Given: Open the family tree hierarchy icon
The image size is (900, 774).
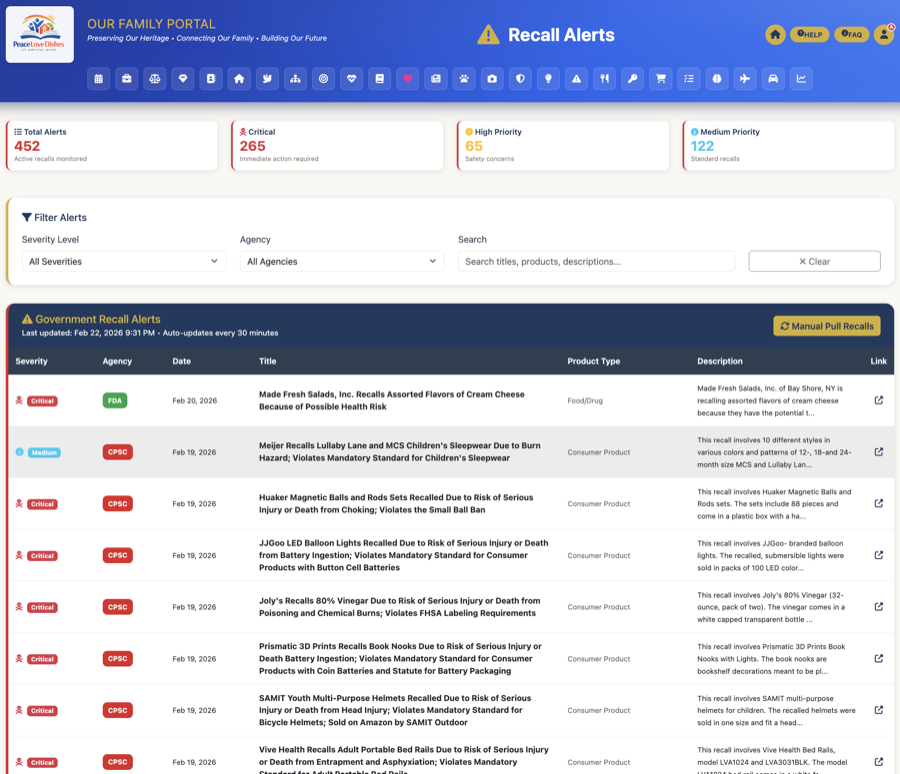Looking at the screenshot, I should click(x=296, y=79).
